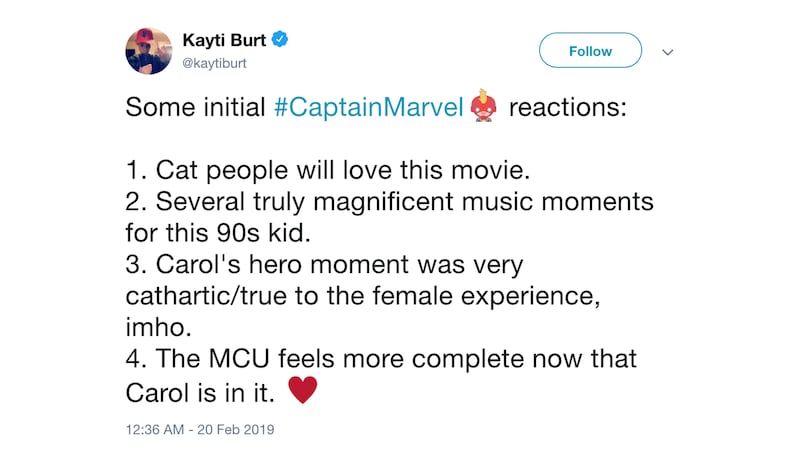Open Kayti Burt's profile picture

tap(149, 51)
